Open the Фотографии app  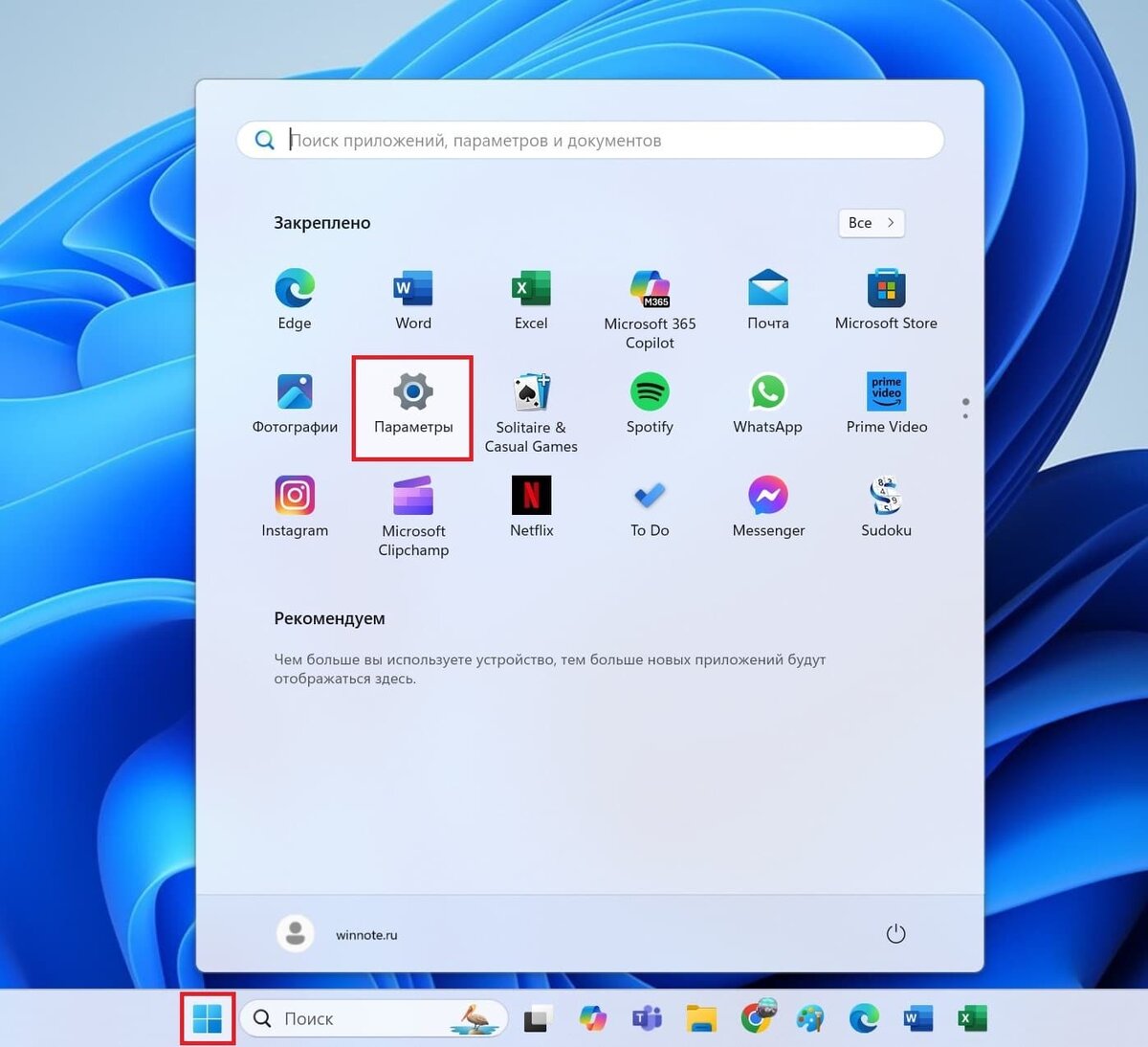[295, 403]
